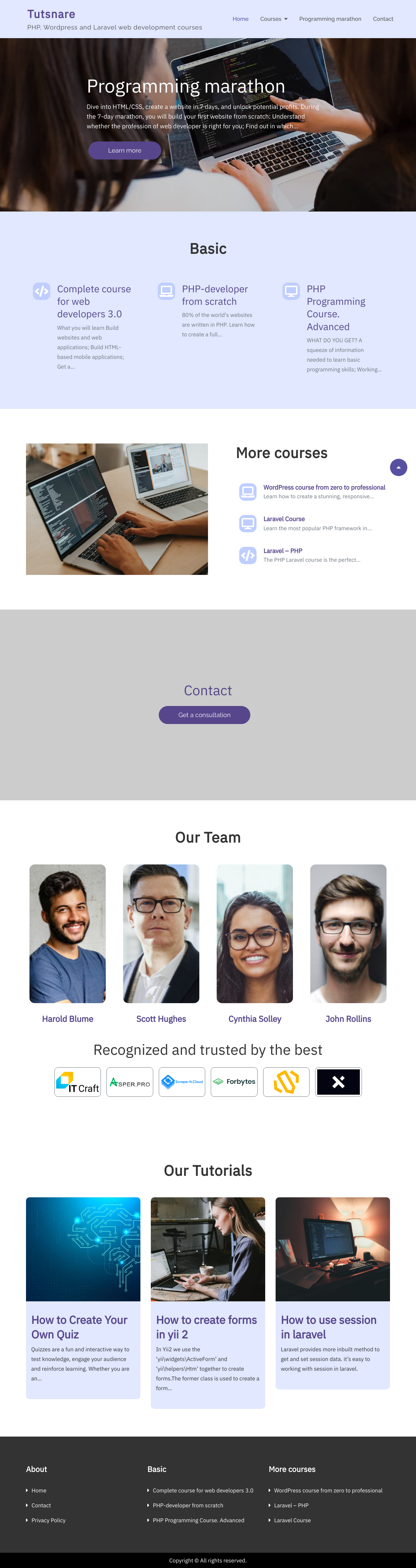Open How to Create Your Own Quiz tutorial
The image size is (416, 1568).
80,1327
